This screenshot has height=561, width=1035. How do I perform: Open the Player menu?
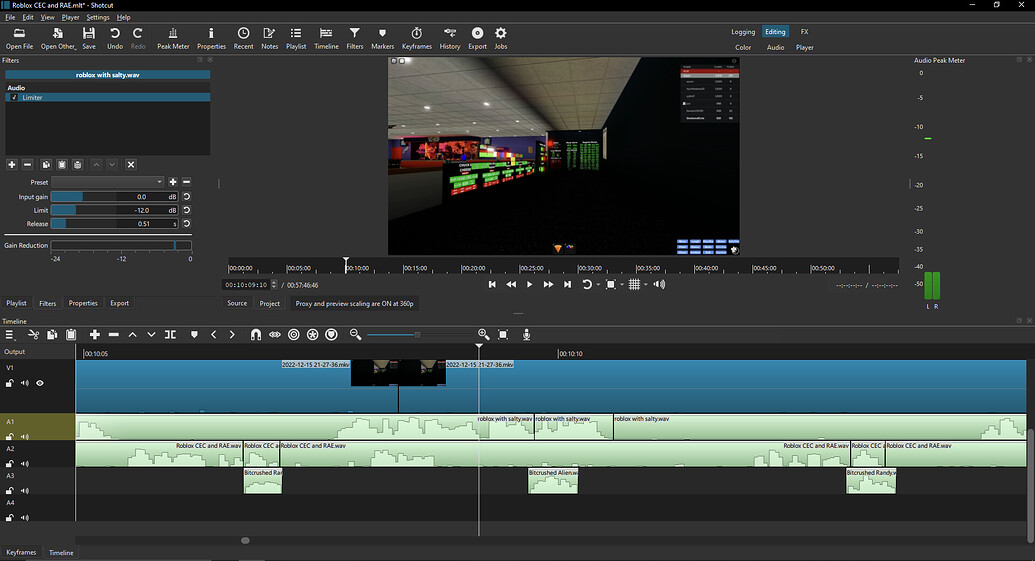[70, 17]
